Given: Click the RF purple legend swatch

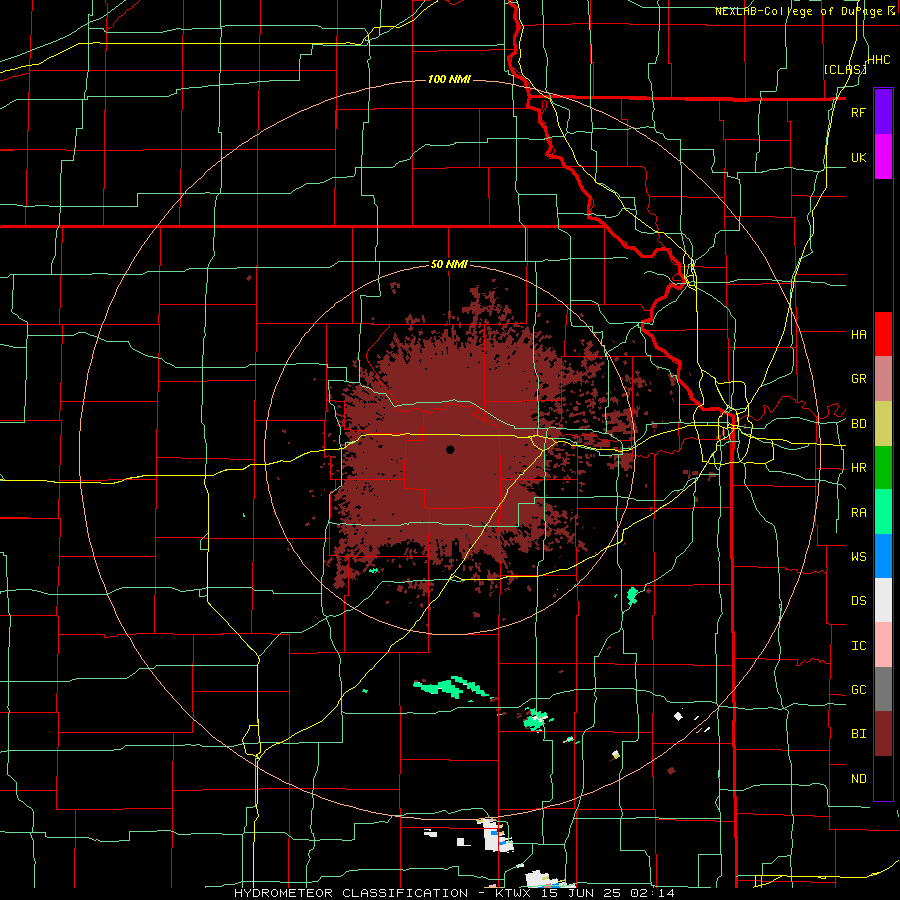Looking at the screenshot, I should click(x=883, y=112).
